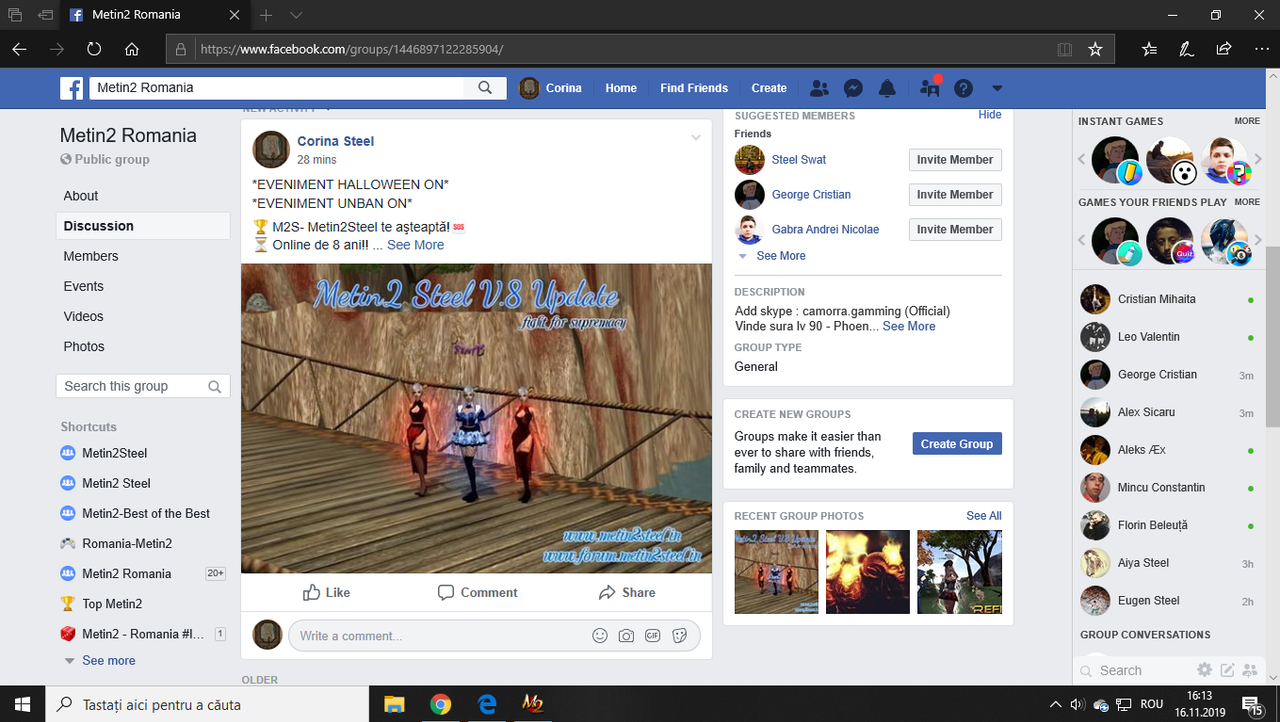The width and height of the screenshot is (1280, 722).
Task: Open the Top Metin2 shortcut
Action: [112, 604]
